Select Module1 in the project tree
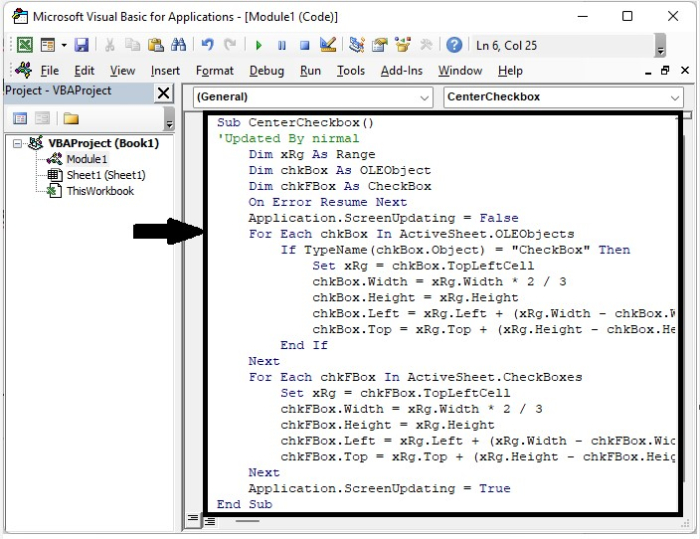Screen dimensions: 700x539 (x=86, y=159)
